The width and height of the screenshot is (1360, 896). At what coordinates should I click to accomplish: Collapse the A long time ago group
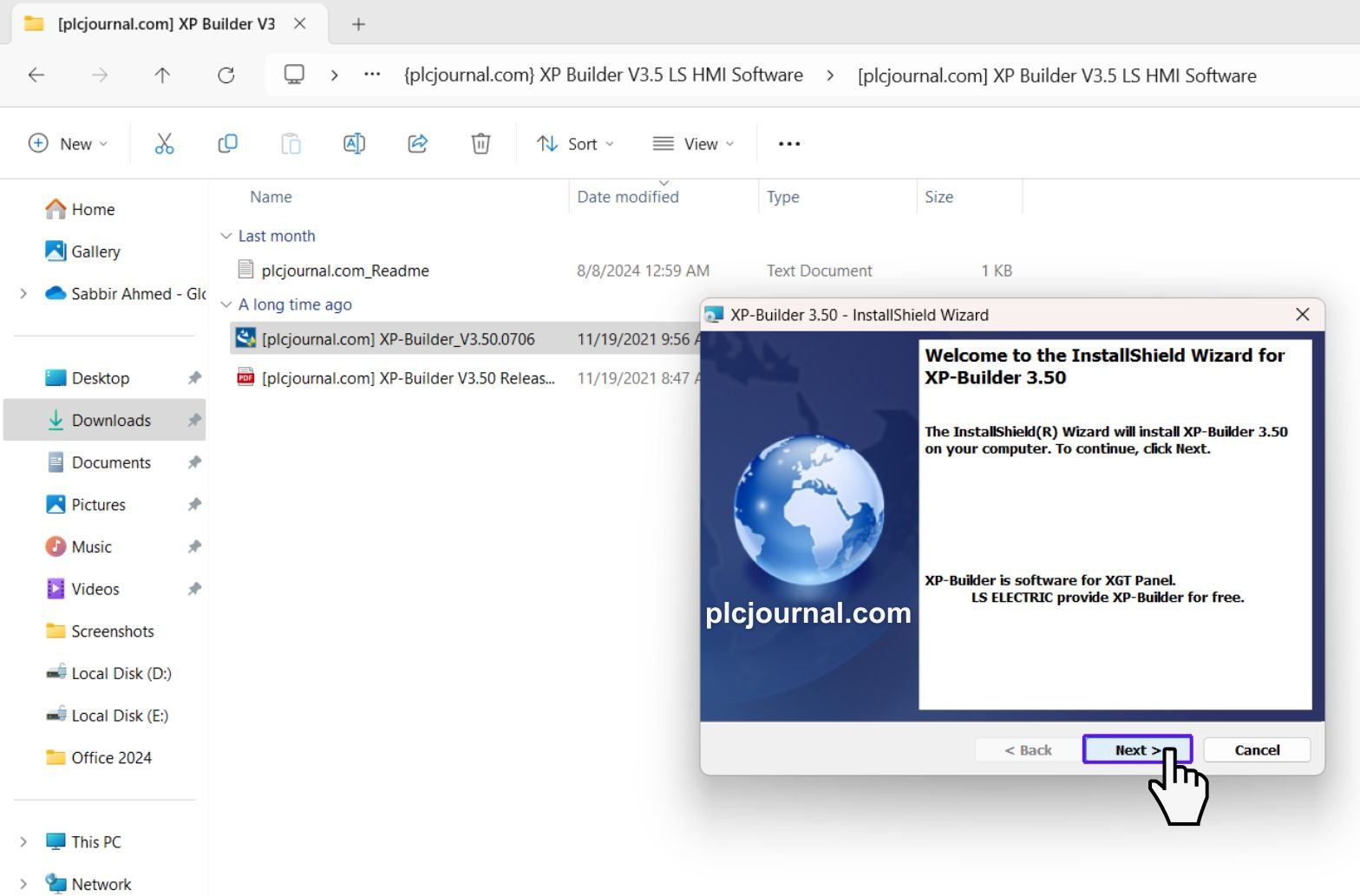(226, 304)
